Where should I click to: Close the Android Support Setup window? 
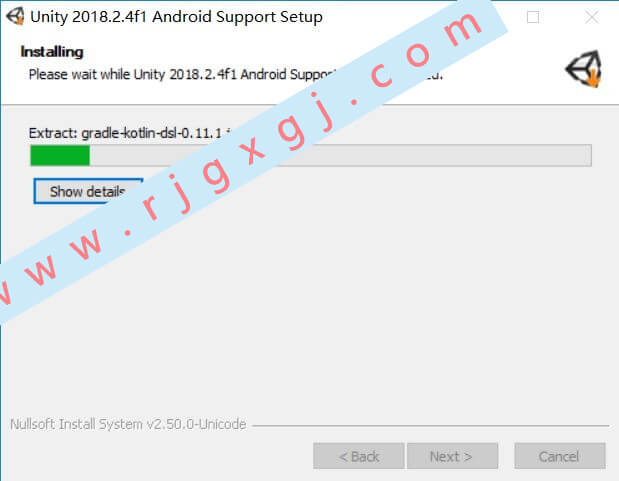tap(592, 17)
